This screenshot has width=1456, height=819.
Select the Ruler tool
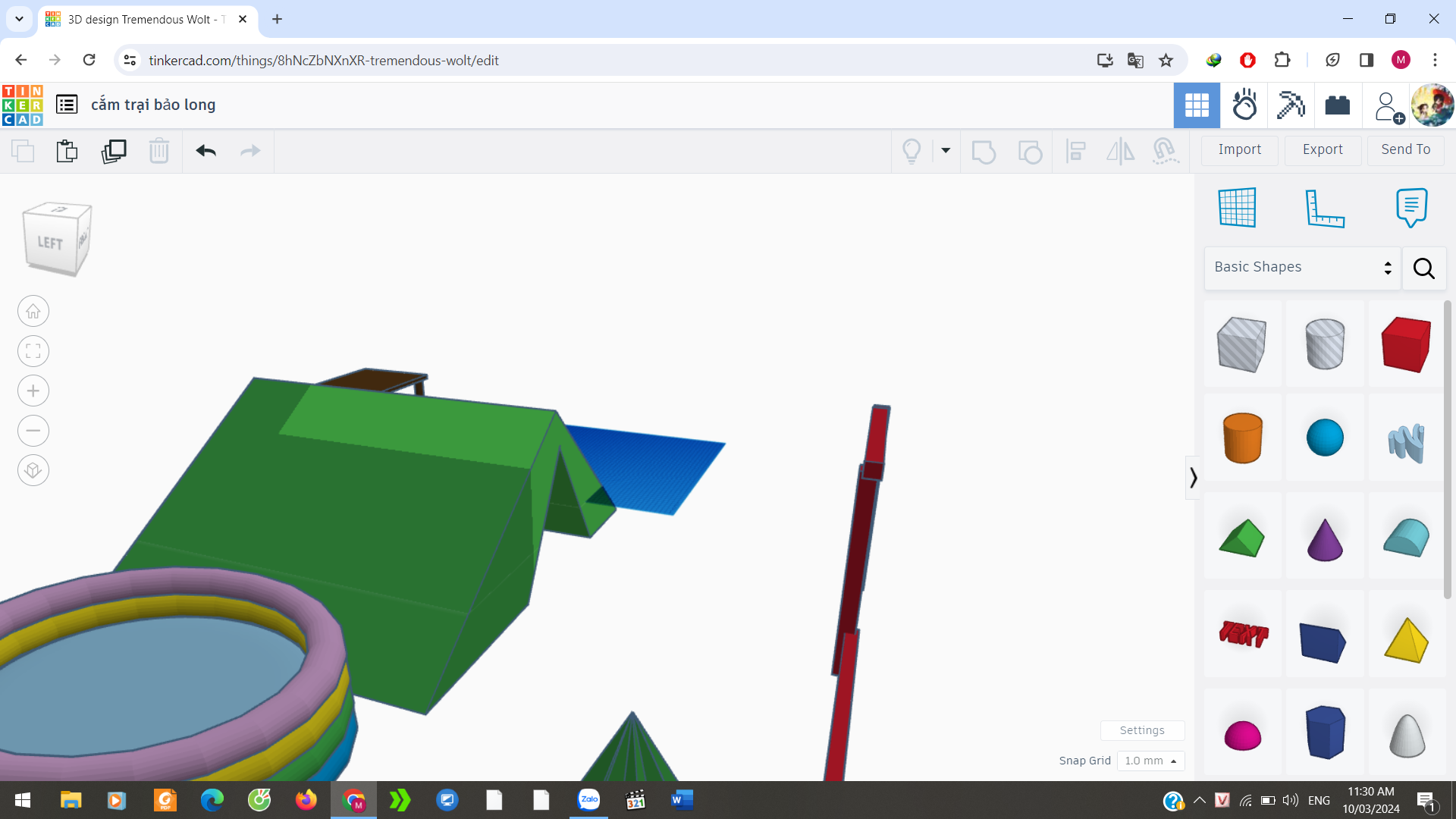click(x=1325, y=208)
